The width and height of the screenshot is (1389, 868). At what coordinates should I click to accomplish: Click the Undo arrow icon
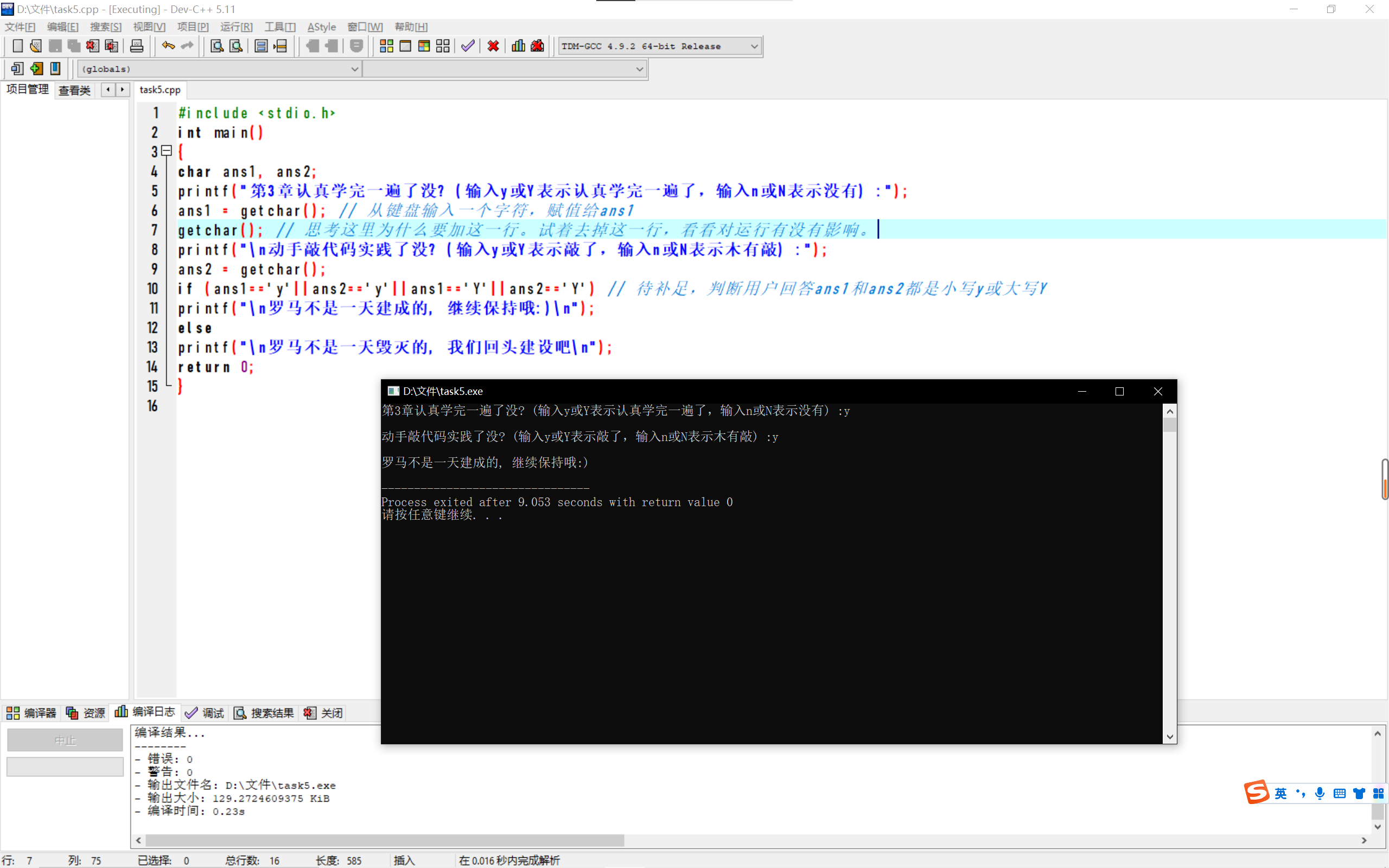[x=168, y=46]
